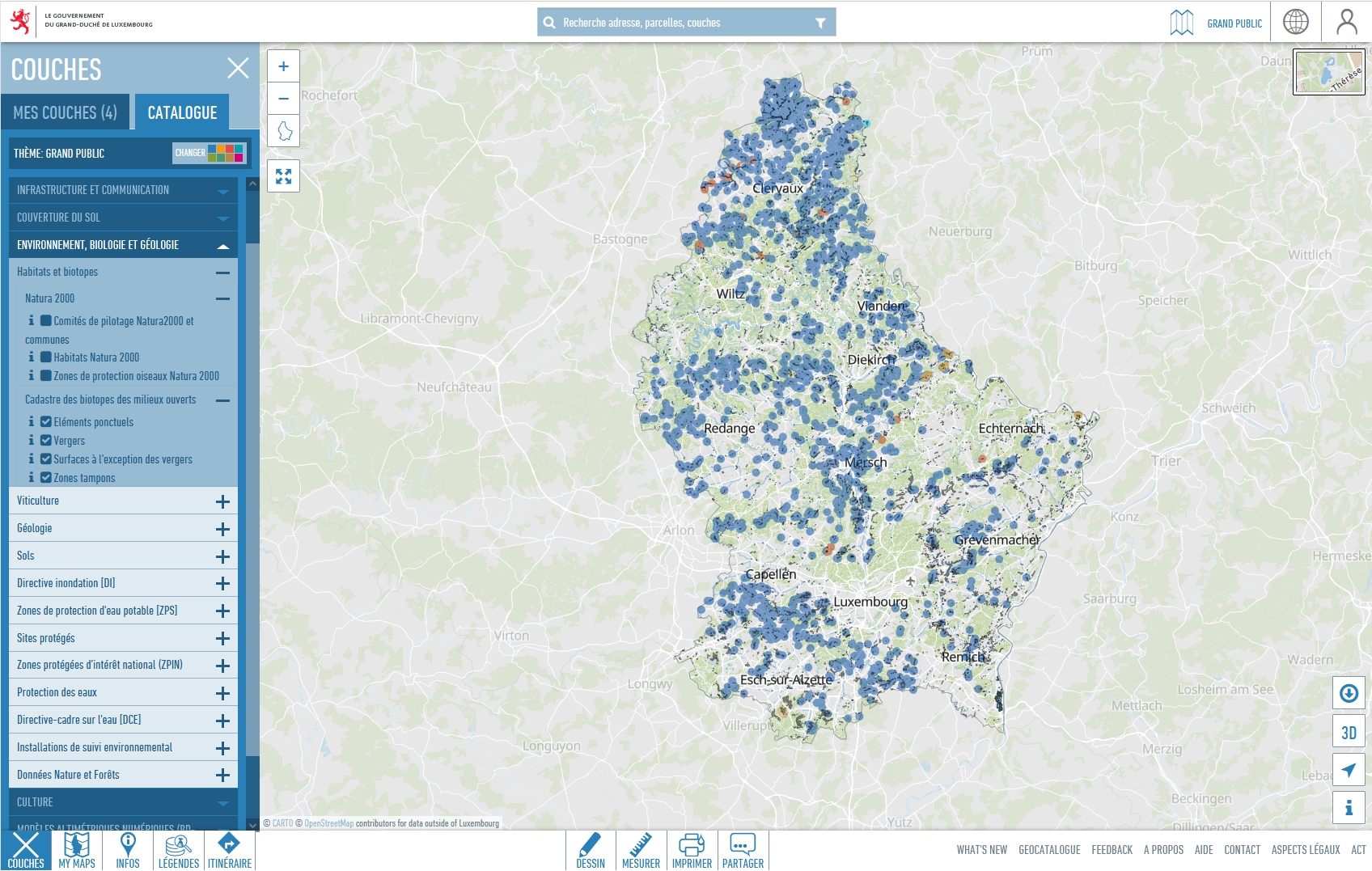The width and height of the screenshot is (1372, 871).
Task: Show info for Zones tampons layer
Action: click(31, 477)
